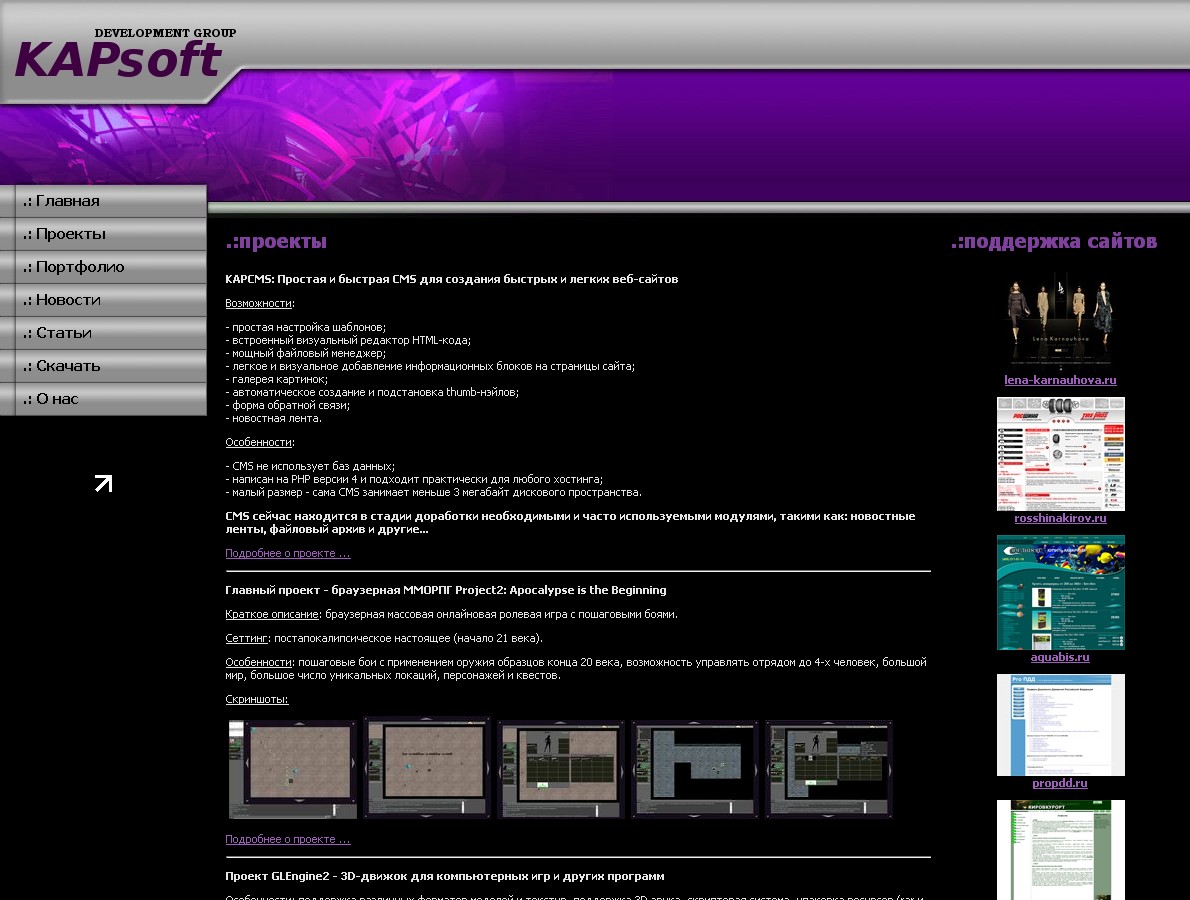Screen dimensions: 1190x900
Task: Click the Сеттинг label
Action: click(247, 638)
